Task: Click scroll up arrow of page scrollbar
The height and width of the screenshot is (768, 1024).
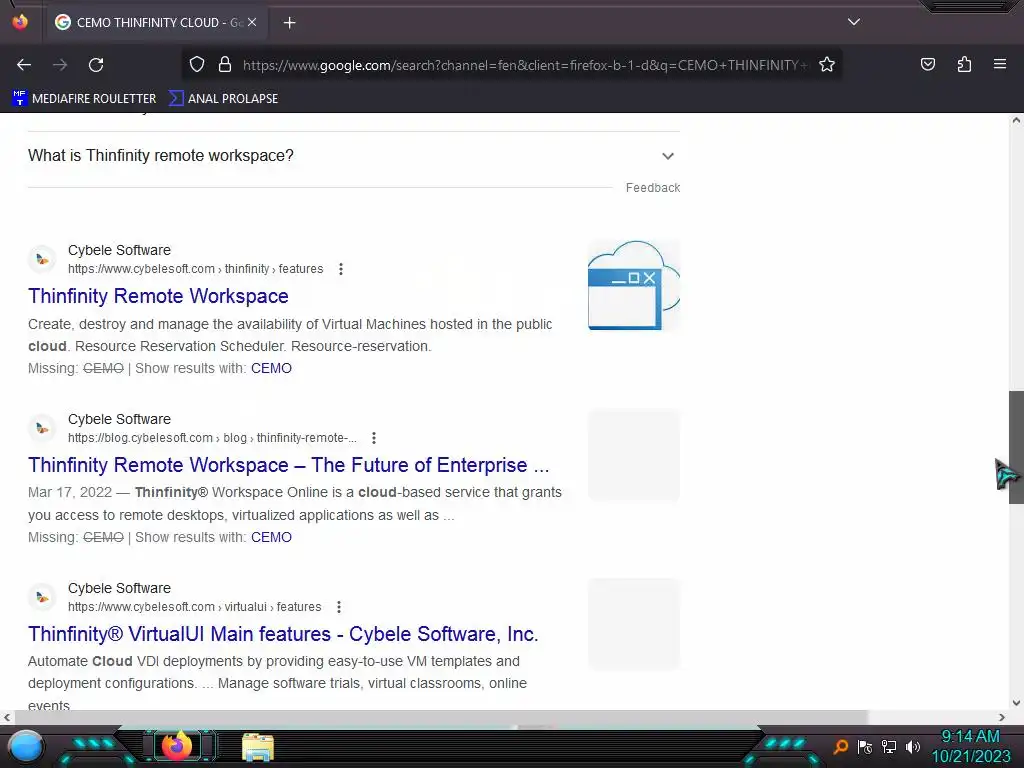Action: click(1016, 120)
